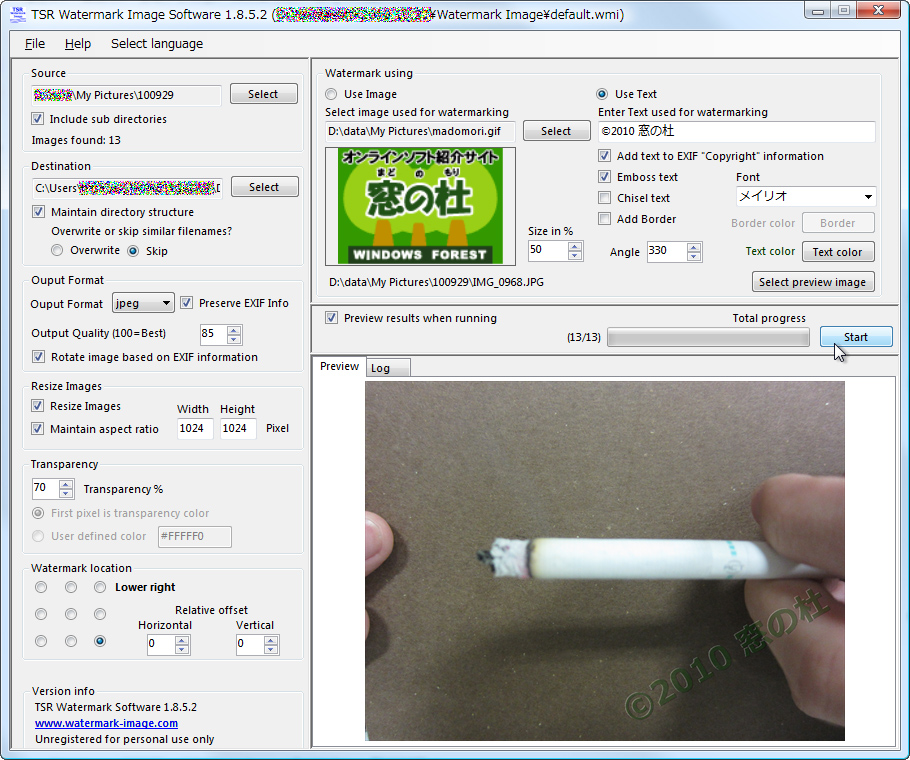Click Select to choose the Source folder
Viewport: 910px width, 760px height.
263,93
